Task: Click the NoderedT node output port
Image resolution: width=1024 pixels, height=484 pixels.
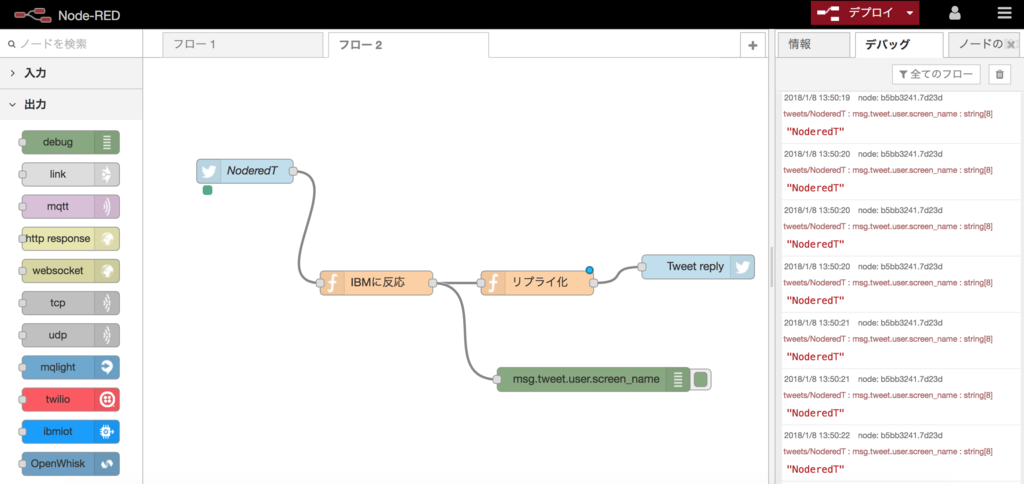Action: (x=293, y=171)
